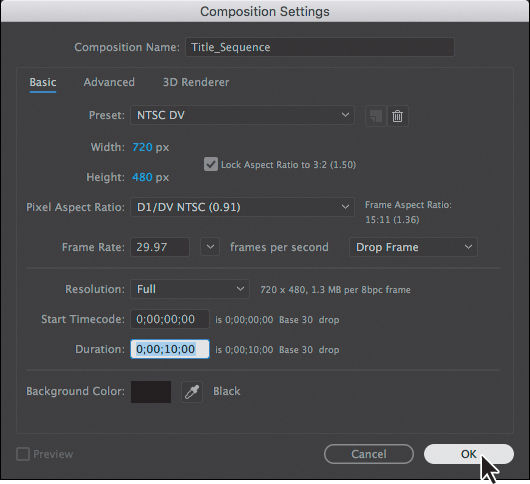Open the Drop Frame timecode dropdown
Viewport: 530px width, 484px height.
[413, 247]
